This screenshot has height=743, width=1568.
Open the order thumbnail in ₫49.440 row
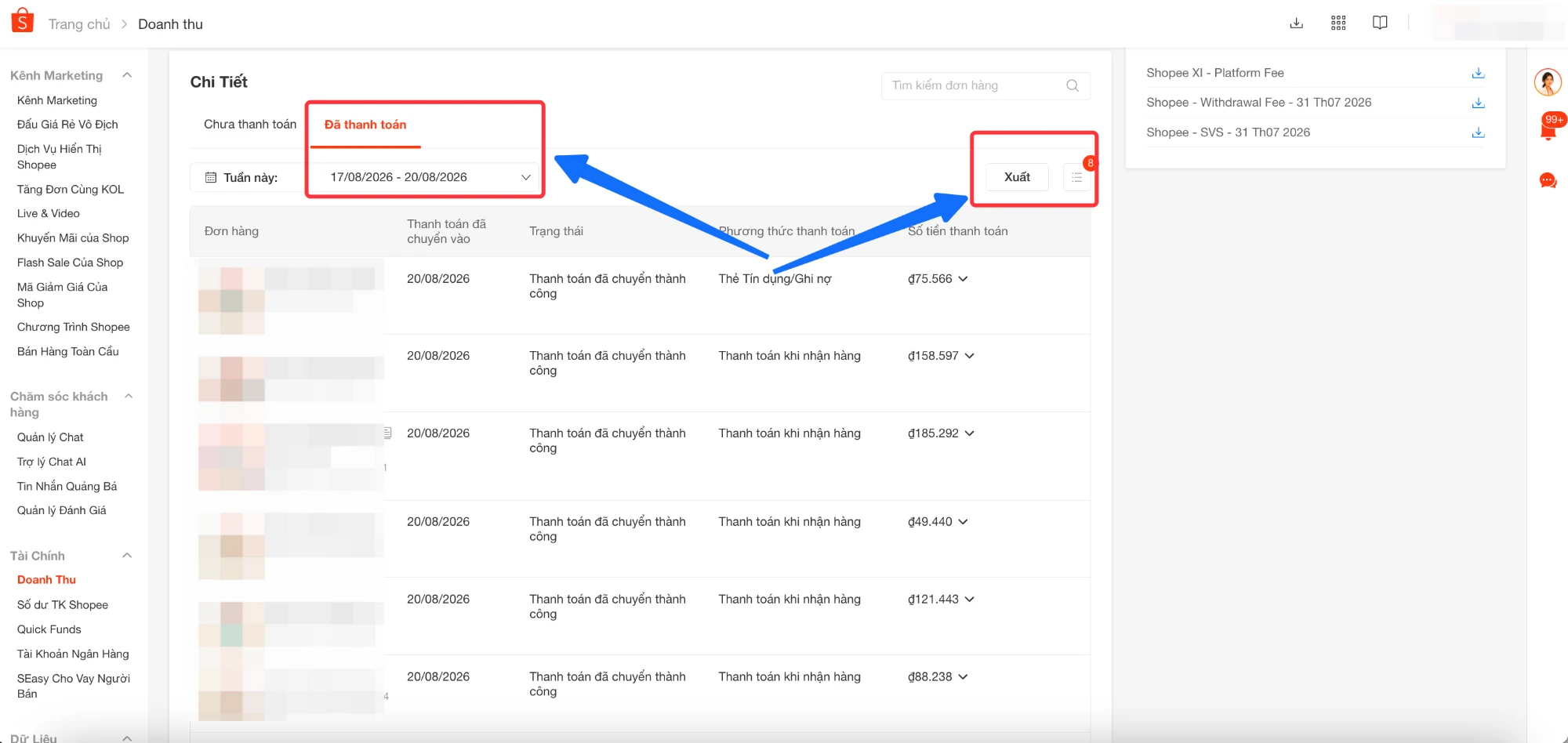pos(232,546)
